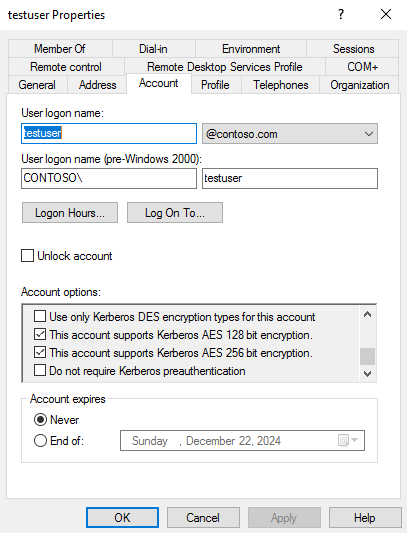407x533 pixels.
Task: Click the pre-Windows 2000 testuser field
Action: click(290, 178)
